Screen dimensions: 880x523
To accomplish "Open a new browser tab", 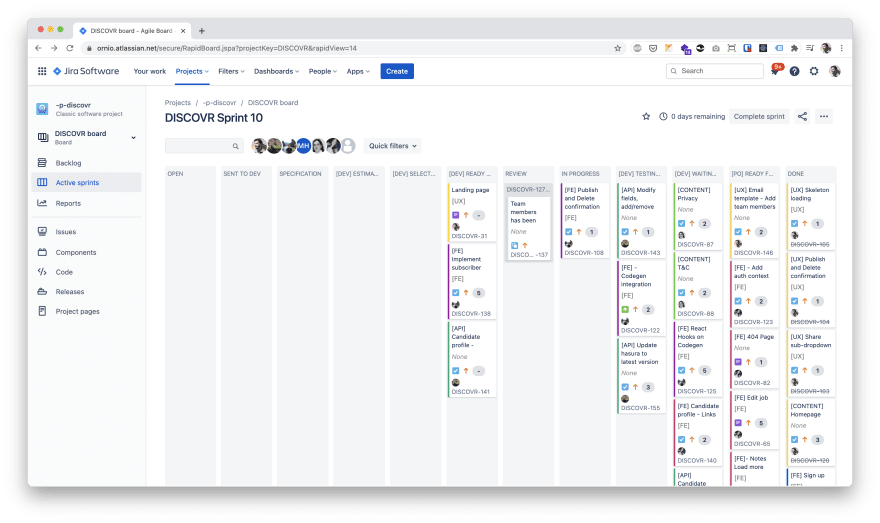I will tap(201, 31).
